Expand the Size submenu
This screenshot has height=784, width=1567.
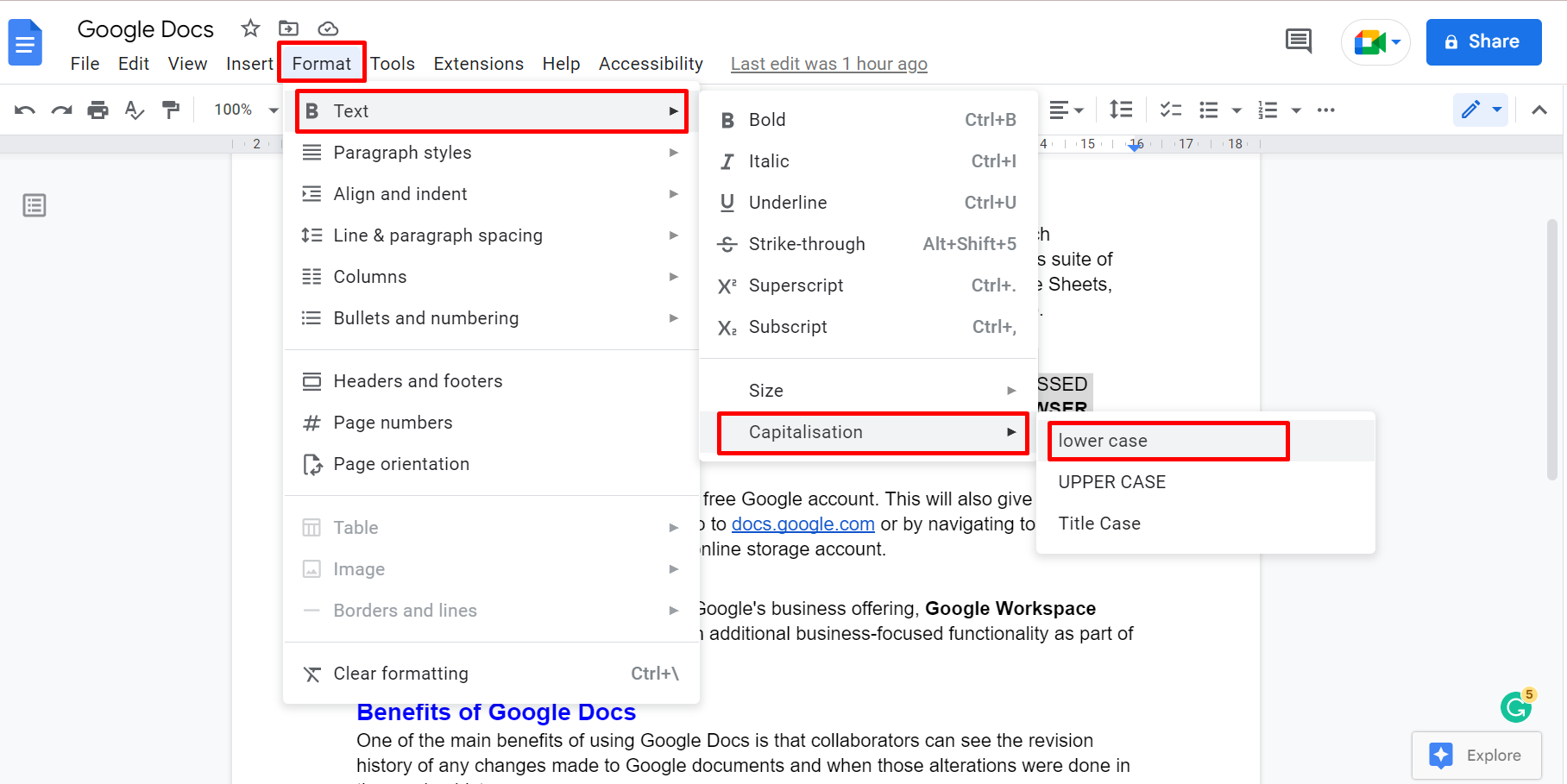coord(868,391)
